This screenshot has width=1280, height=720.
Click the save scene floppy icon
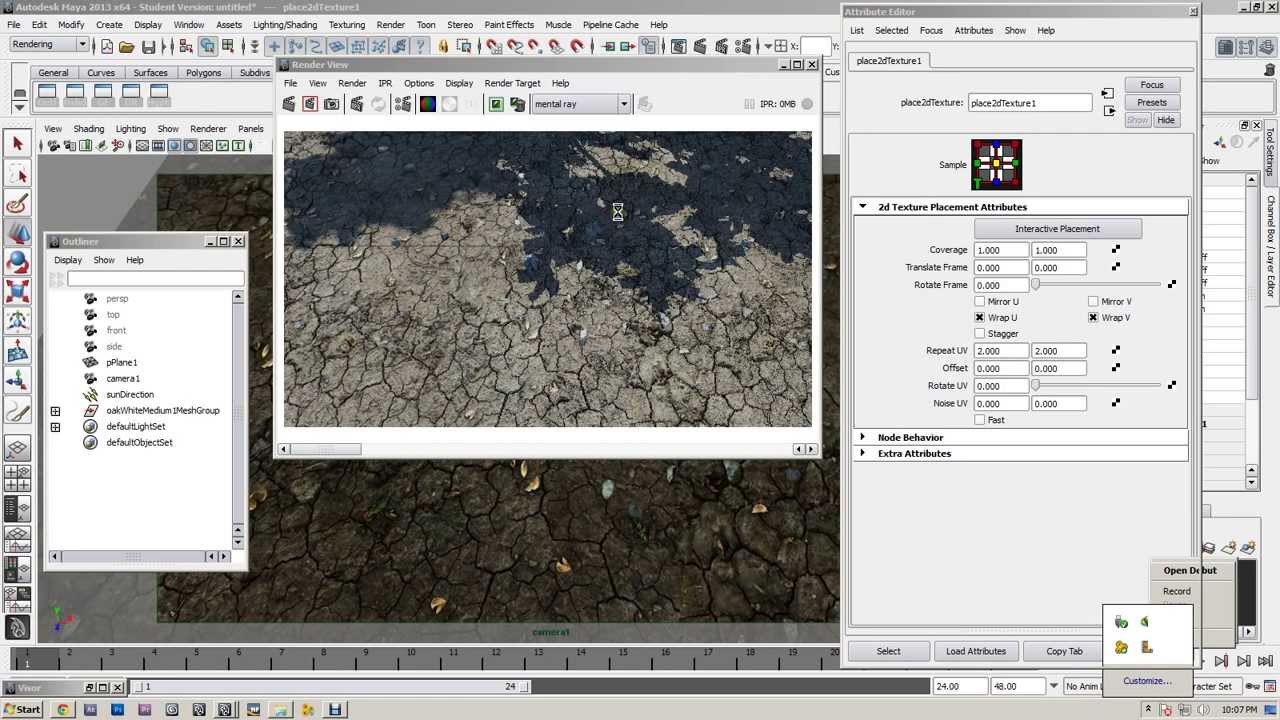(x=149, y=46)
